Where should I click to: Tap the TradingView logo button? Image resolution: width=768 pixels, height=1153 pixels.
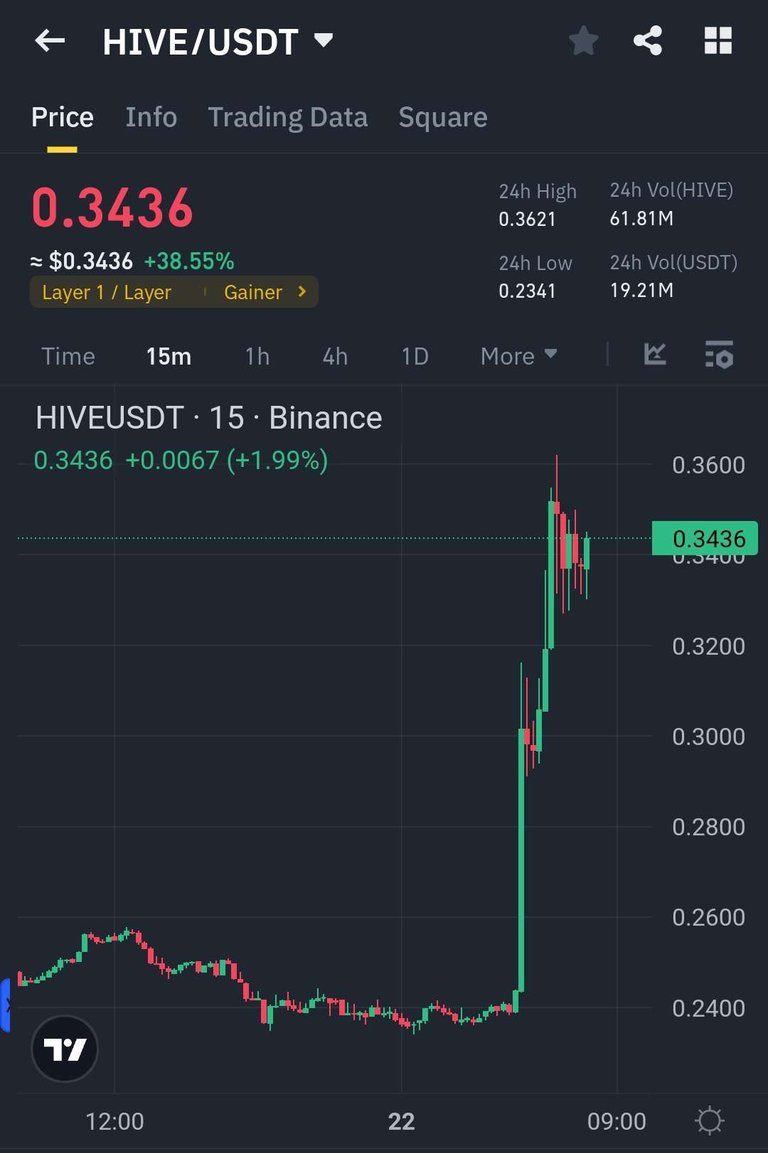(x=65, y=1049)
